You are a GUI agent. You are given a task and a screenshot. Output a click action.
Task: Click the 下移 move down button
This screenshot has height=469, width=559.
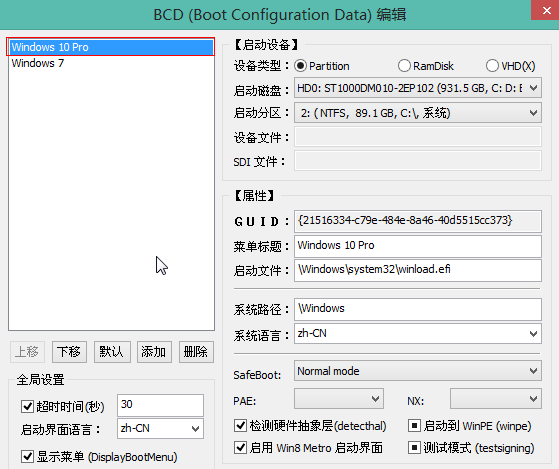(69, 352)
